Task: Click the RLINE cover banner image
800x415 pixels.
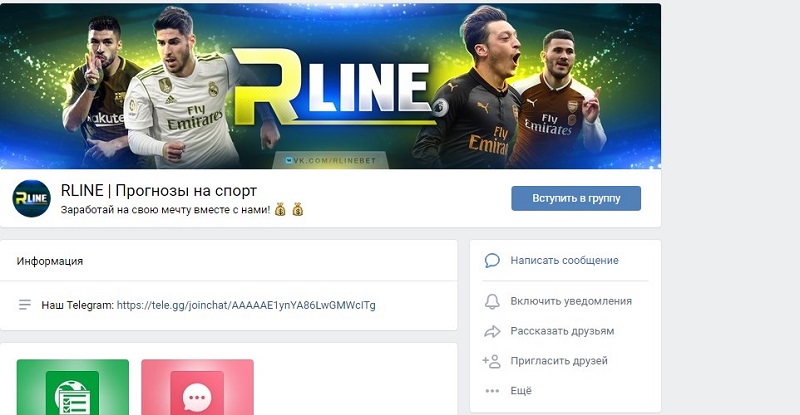Action: (330, 86)
